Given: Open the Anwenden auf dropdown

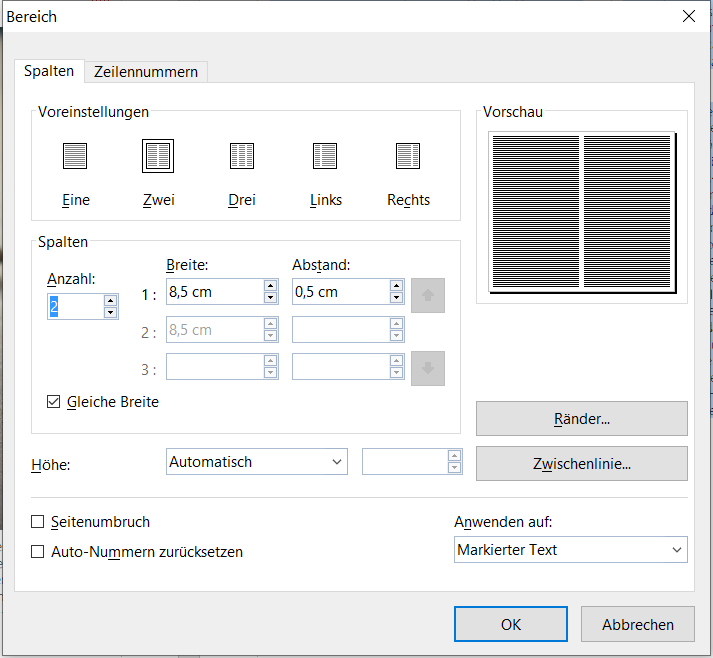Looking at the screenshot, I should click(571, 550).
